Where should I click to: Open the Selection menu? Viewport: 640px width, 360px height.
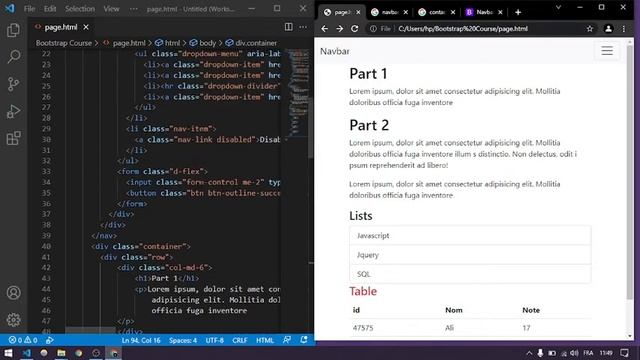[x=80, y=9]
